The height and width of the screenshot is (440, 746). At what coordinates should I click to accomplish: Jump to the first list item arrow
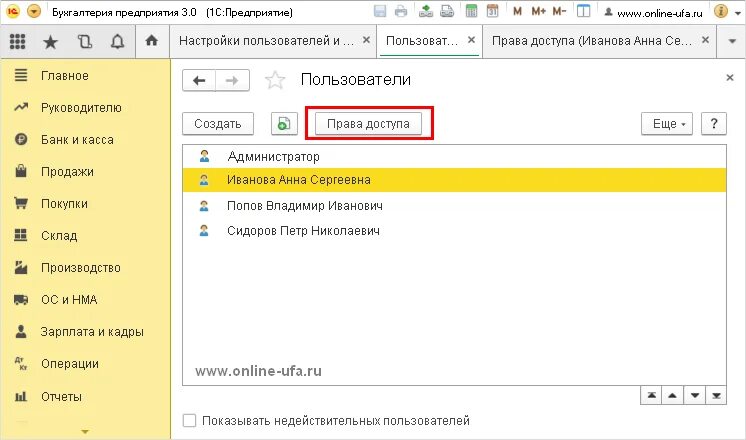click(651, 395)
